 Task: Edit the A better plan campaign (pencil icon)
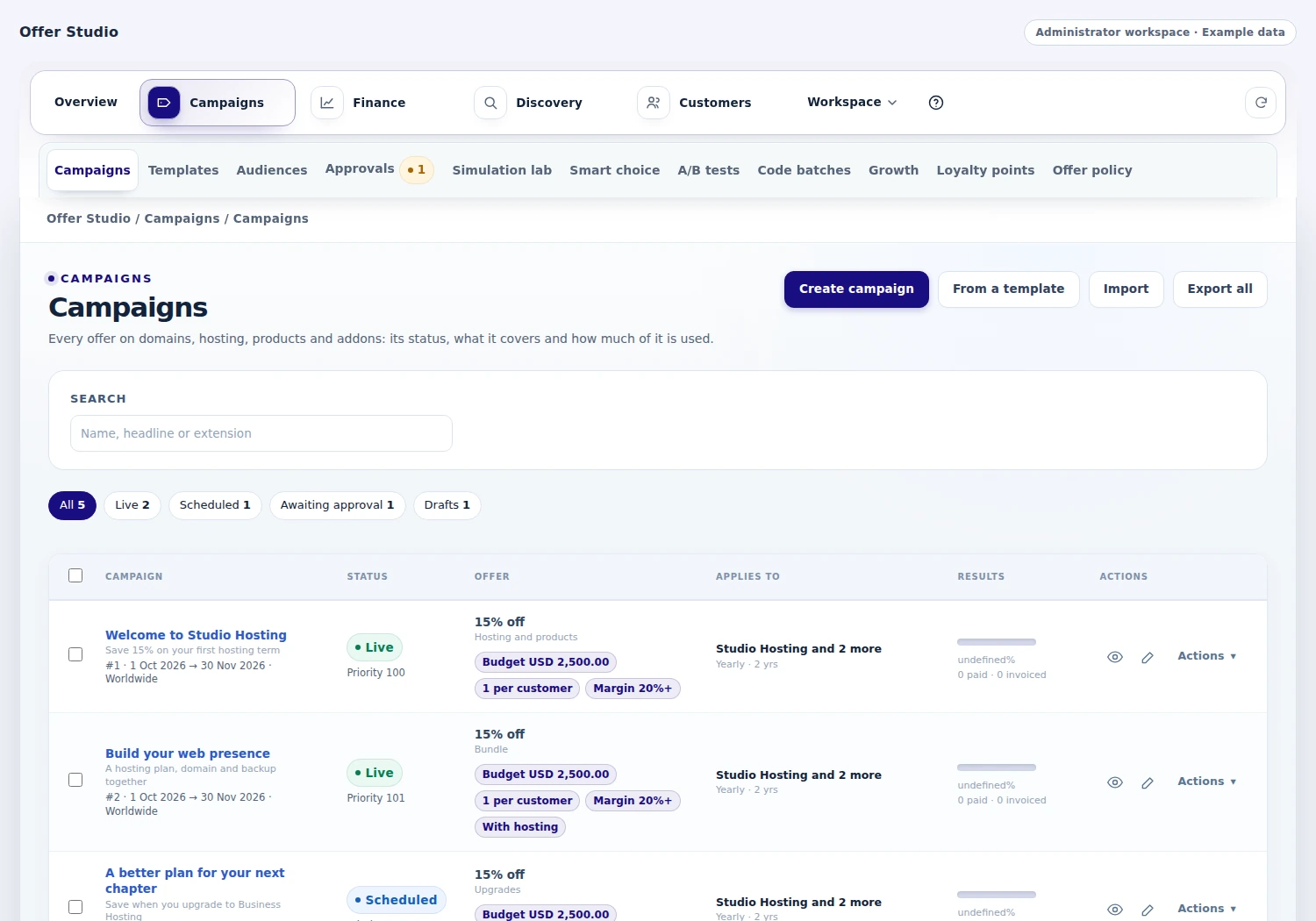coord(1148,910)
